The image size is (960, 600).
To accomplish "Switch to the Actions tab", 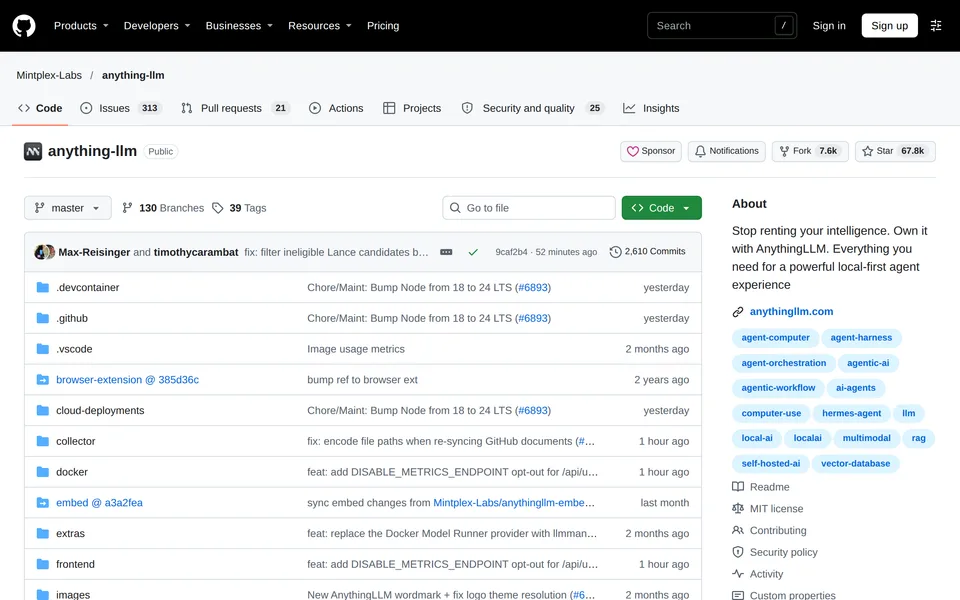I will click(336, 108).
